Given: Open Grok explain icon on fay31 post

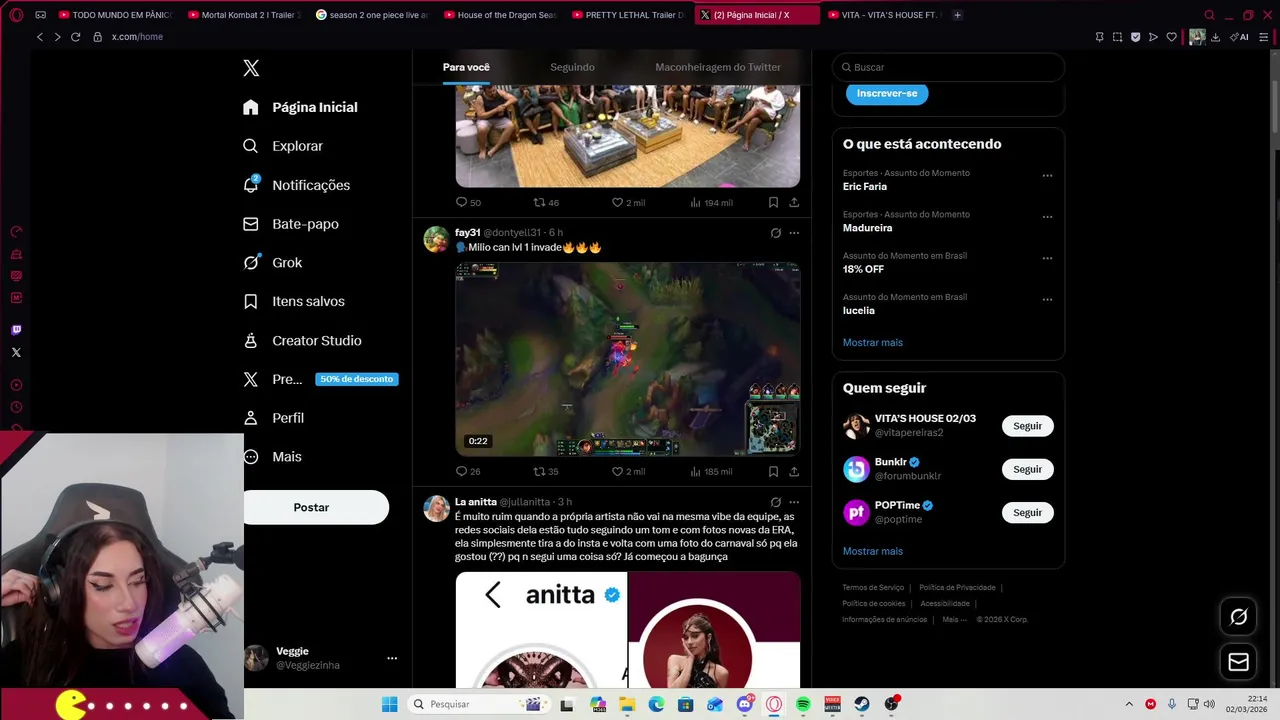Looking at the screenshot, I should [775, 233].
